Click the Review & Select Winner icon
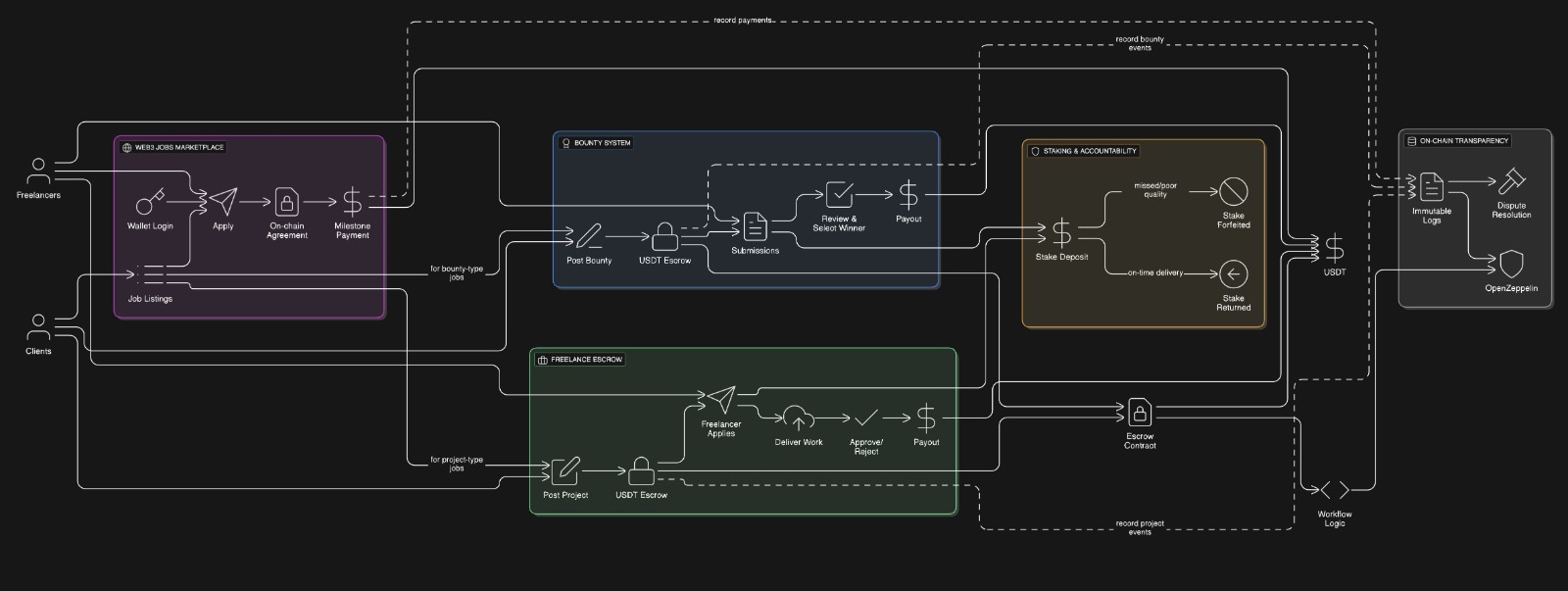The height and width of the screenshot is (591, 1568). coord(839,195)
